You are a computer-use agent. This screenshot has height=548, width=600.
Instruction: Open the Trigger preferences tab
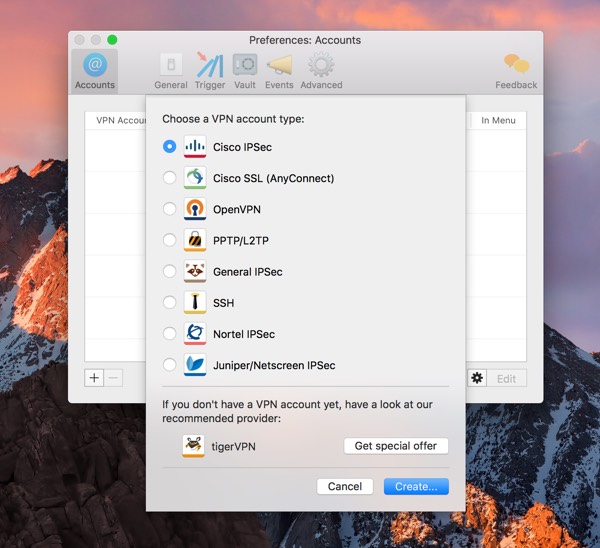pyautogui.click(x=210, y=72)
